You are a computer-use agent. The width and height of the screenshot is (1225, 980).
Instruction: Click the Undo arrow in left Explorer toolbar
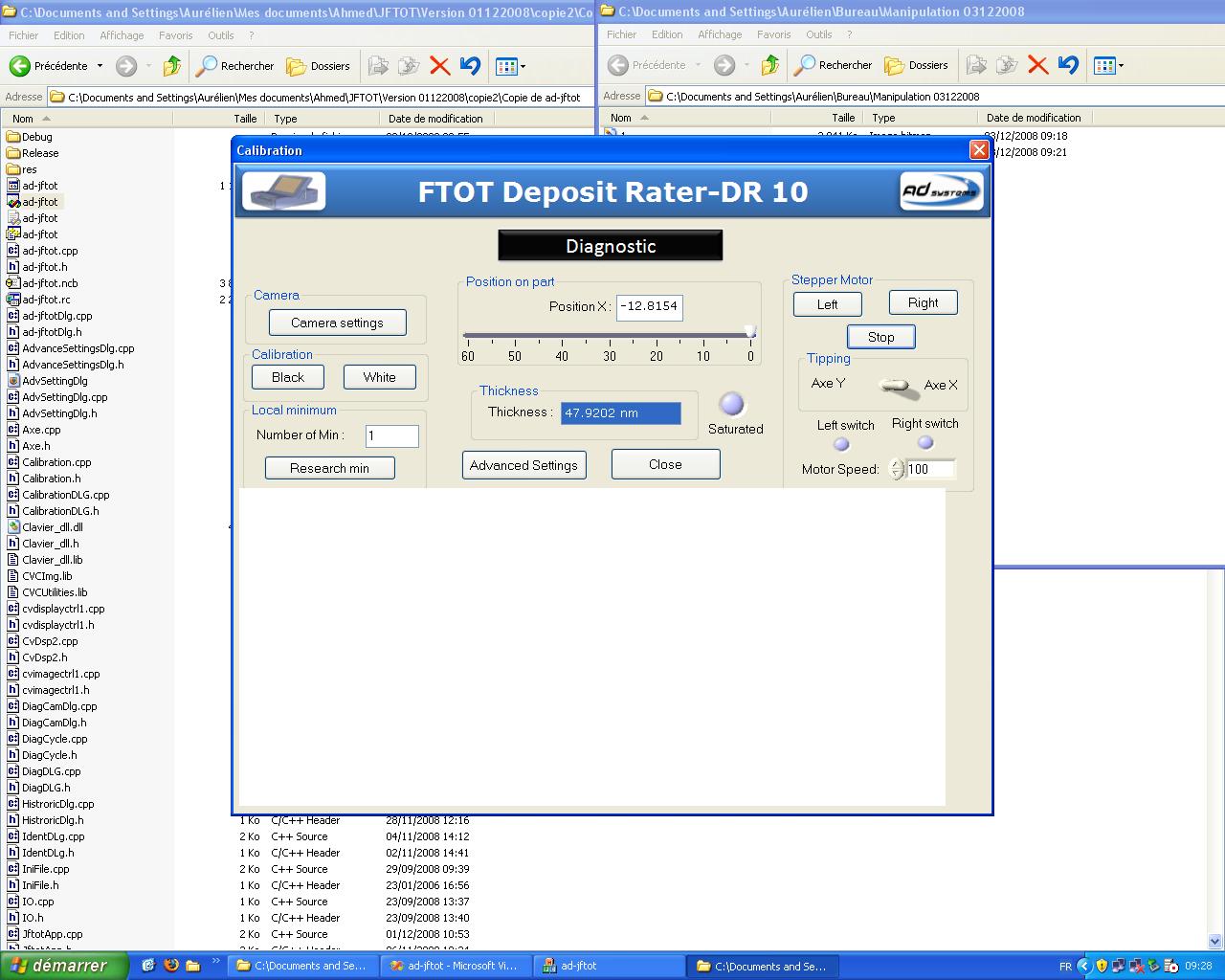470,66
